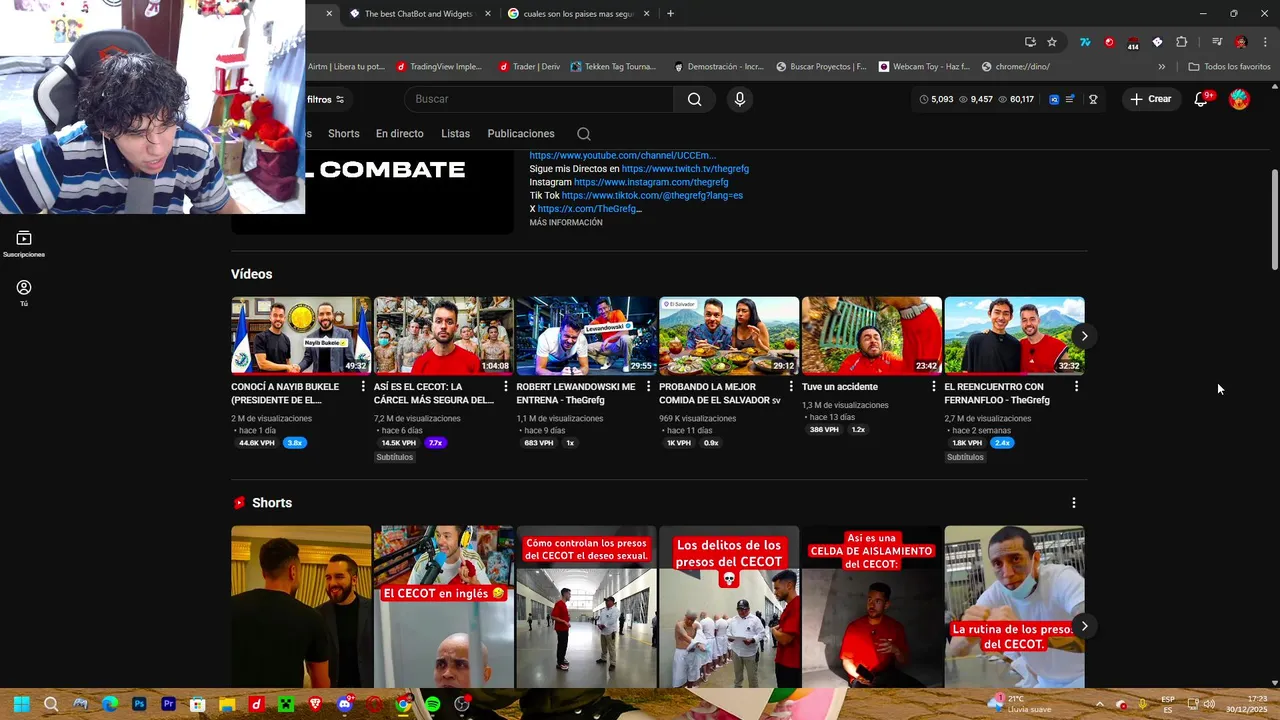The height and width of the screenshot is (720, 1280).
Task: Open options for CONOCÍ A NAYIB BUKELE video
Action: [x=363, y=386]
